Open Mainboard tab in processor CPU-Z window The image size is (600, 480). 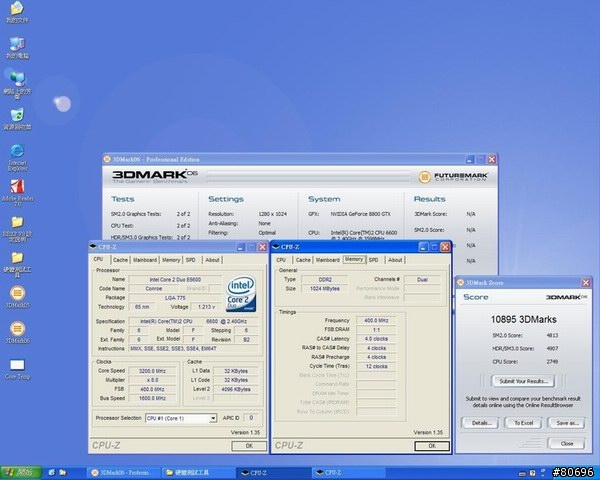tap(145, 260)
